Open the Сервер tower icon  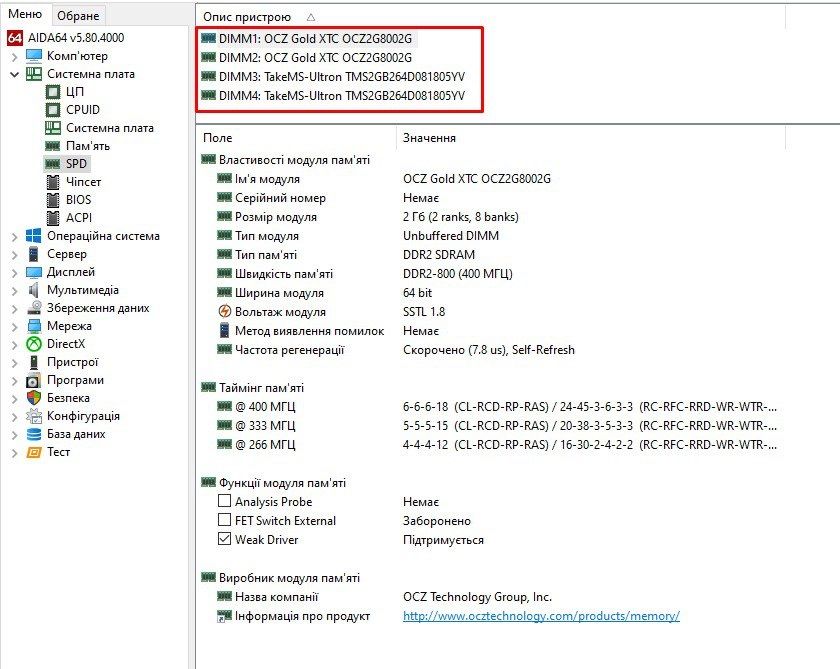point(34,254)
